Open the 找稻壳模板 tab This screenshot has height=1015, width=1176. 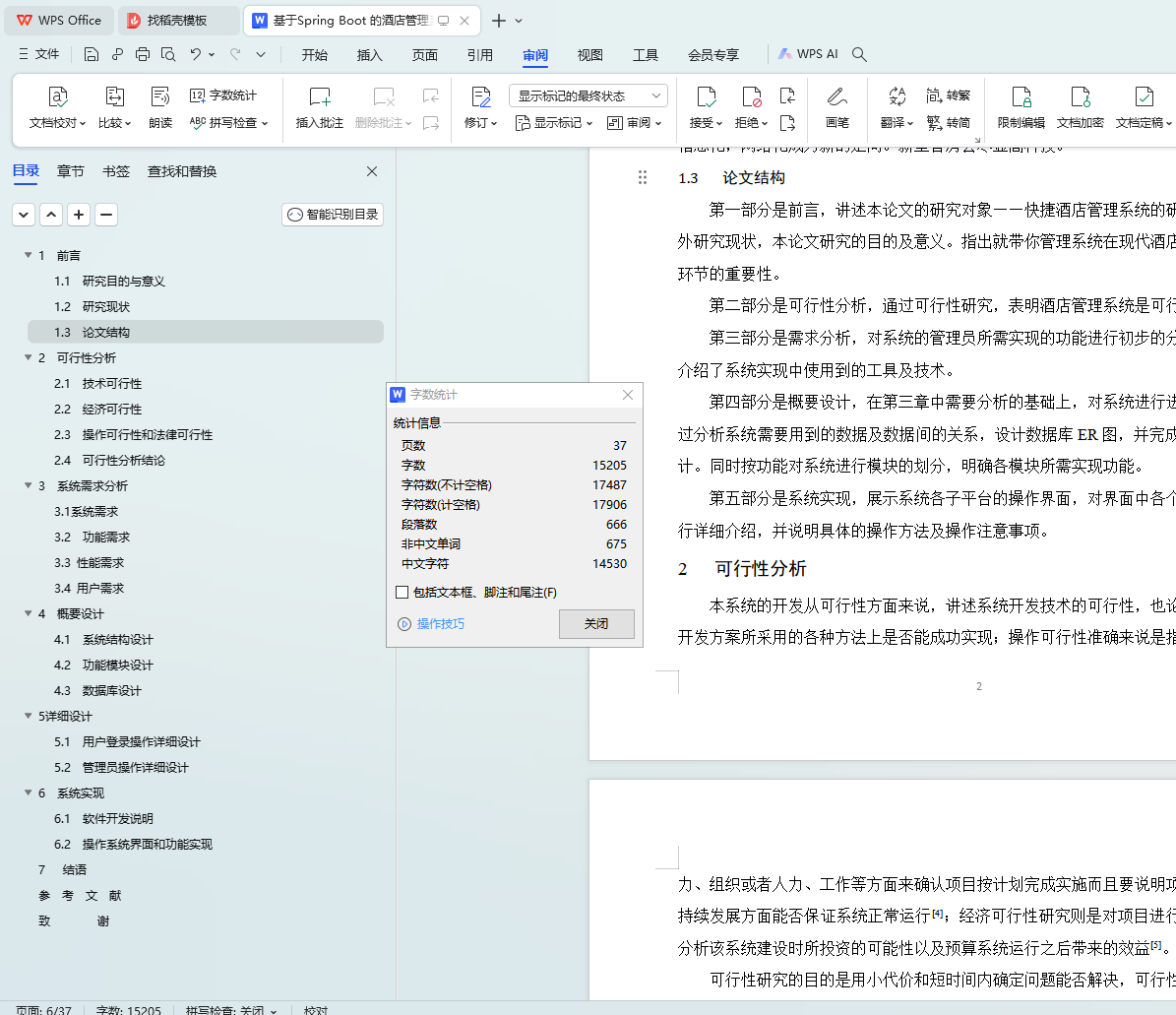click(x=177, y=21)
